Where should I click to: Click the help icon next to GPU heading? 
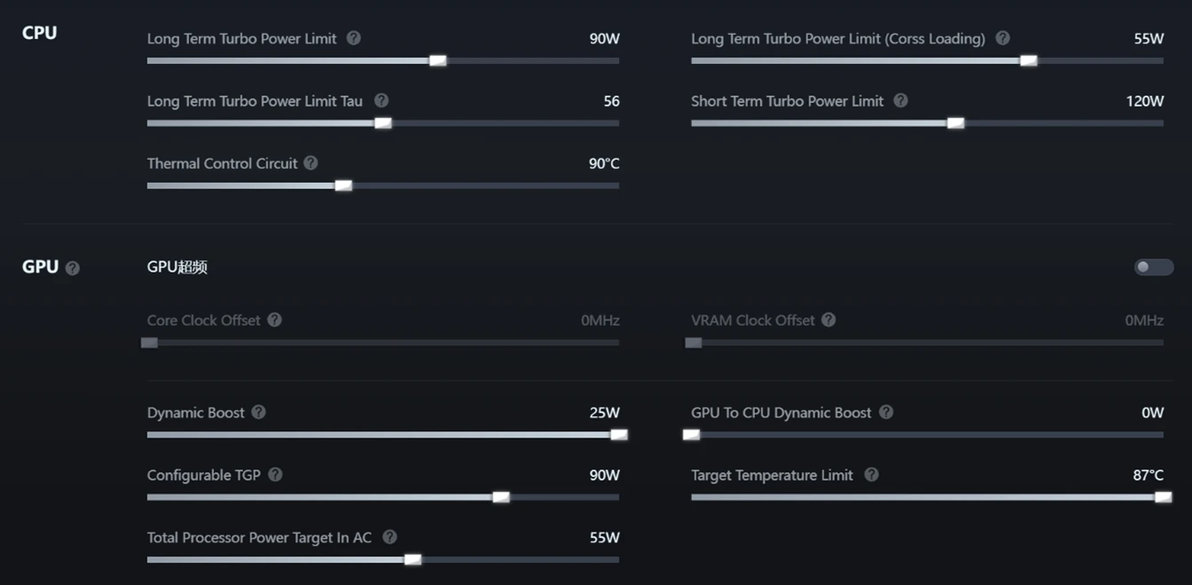point(72,268)
